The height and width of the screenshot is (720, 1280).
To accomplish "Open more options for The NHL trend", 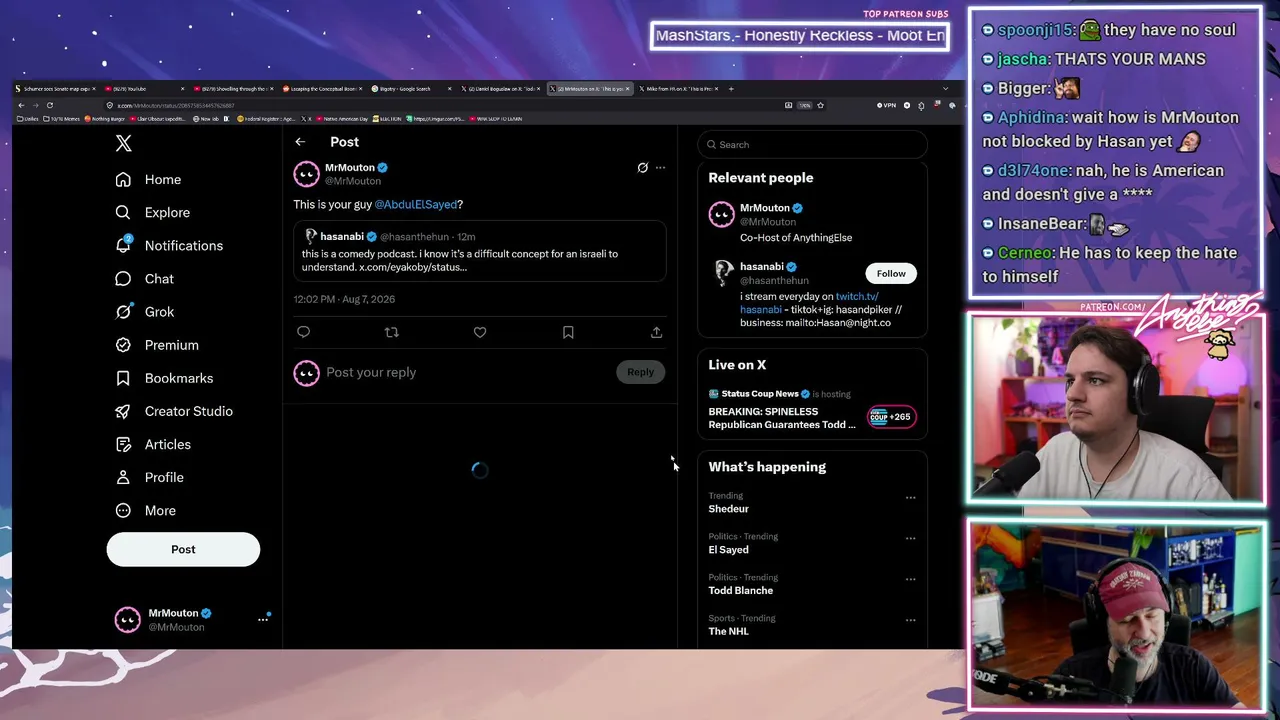I will click(910, 620).
